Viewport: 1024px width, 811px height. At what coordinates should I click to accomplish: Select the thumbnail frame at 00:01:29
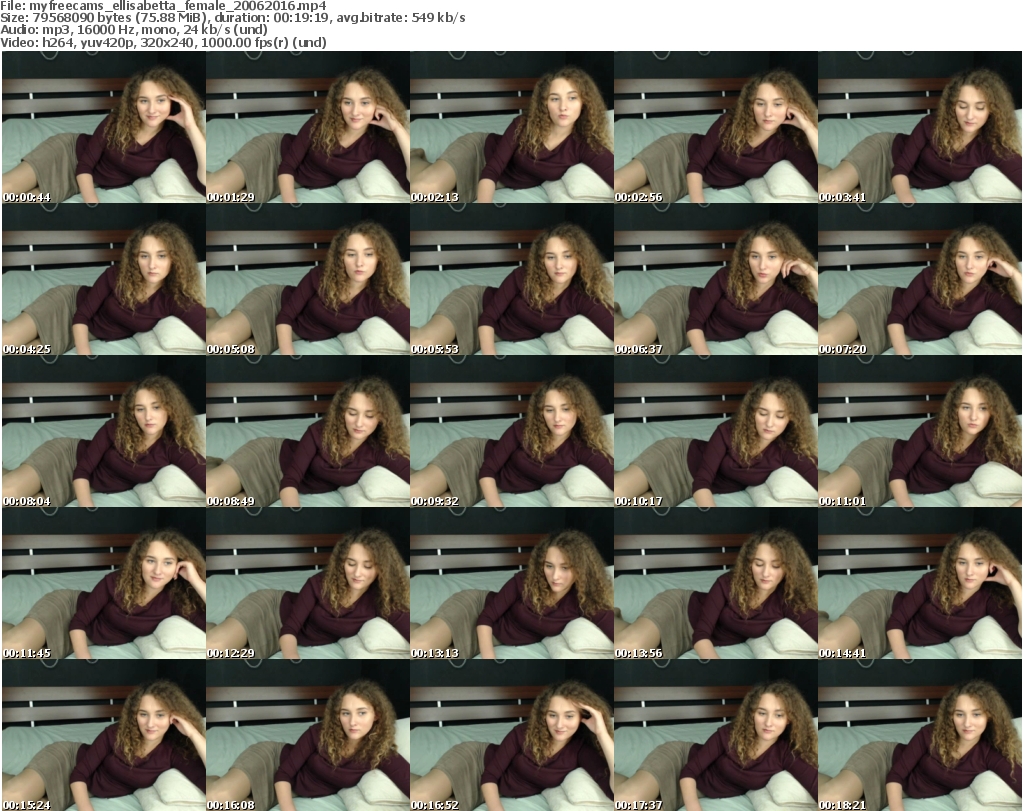[308, 127]
